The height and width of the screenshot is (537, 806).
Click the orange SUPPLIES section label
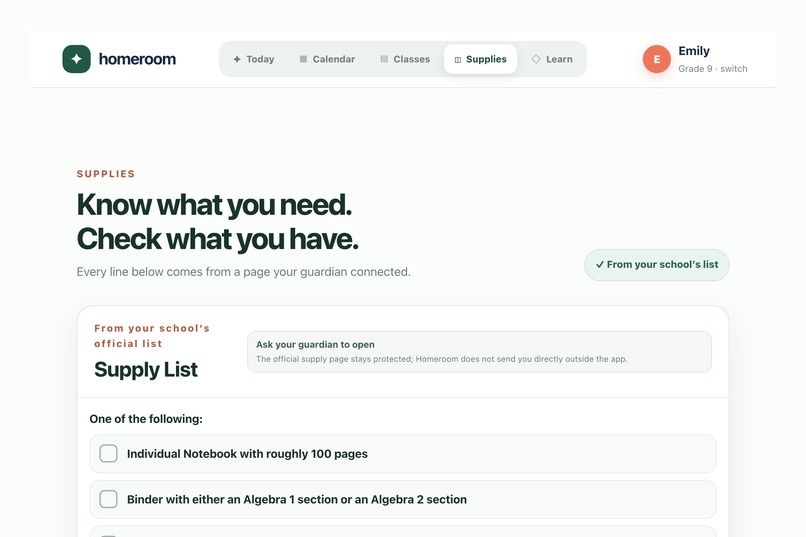(106, 174)
